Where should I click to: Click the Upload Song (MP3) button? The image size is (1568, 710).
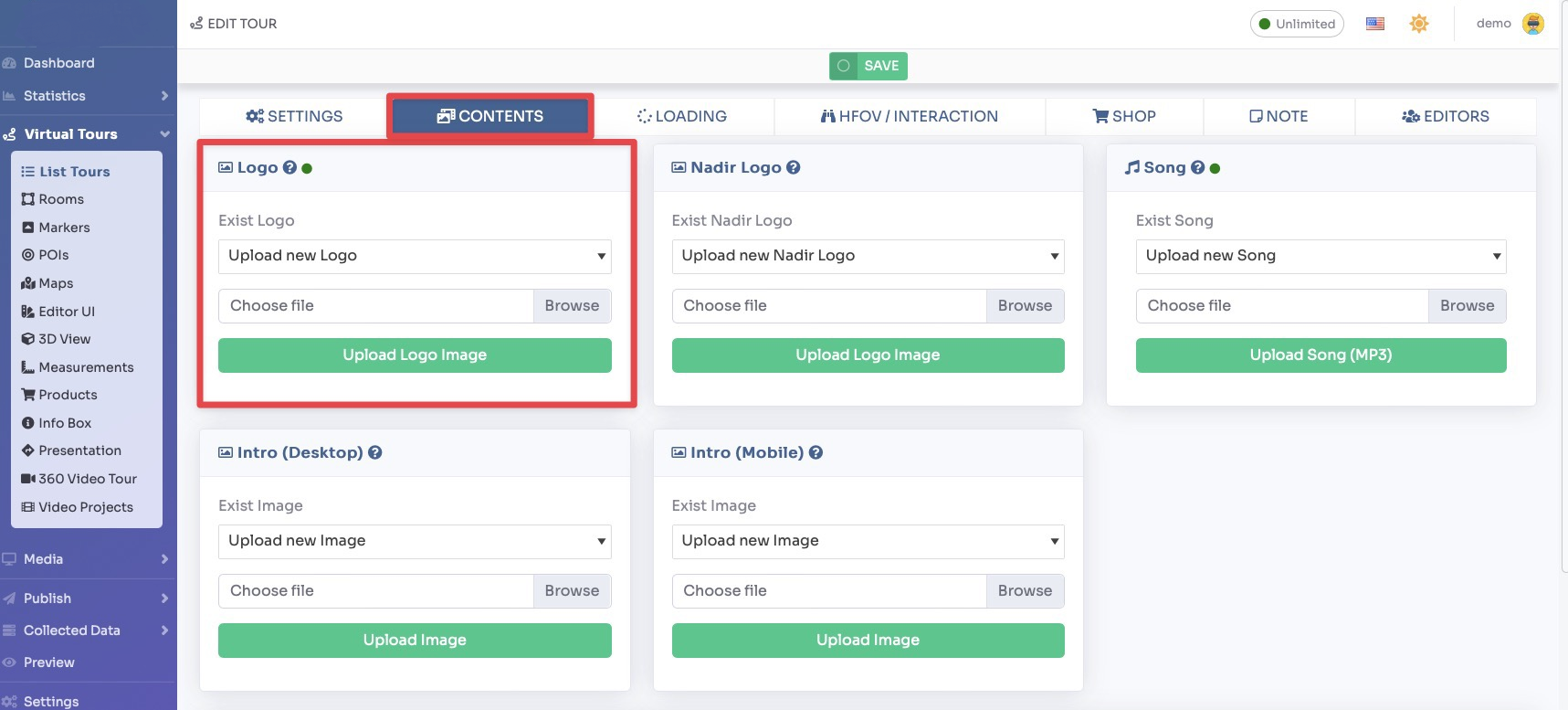tap(1321, 355)
